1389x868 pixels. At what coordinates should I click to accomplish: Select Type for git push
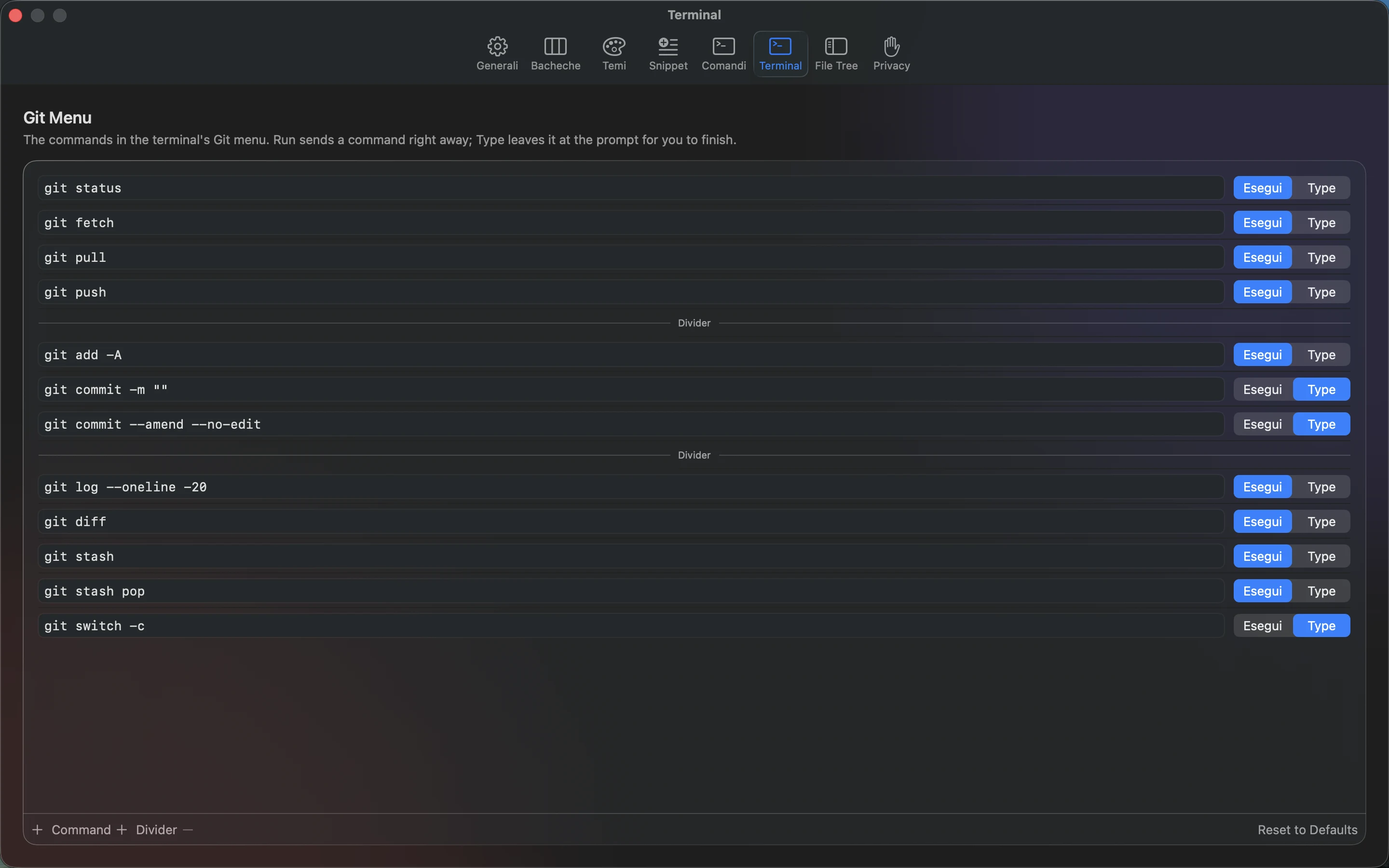1321,292
